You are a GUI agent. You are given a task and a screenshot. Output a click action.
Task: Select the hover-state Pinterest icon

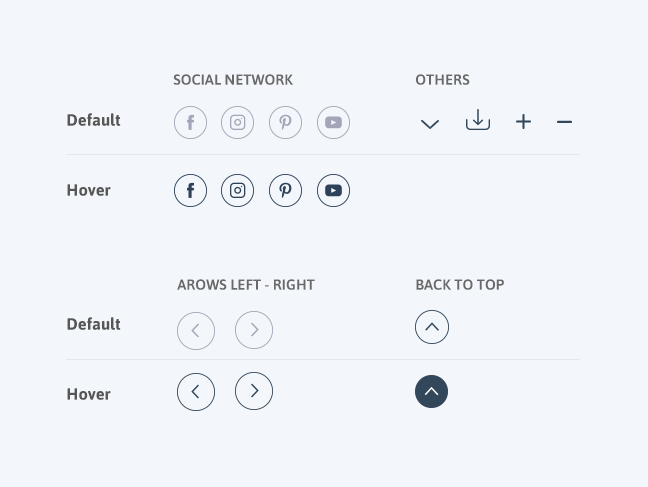click(x=286, y=191)
